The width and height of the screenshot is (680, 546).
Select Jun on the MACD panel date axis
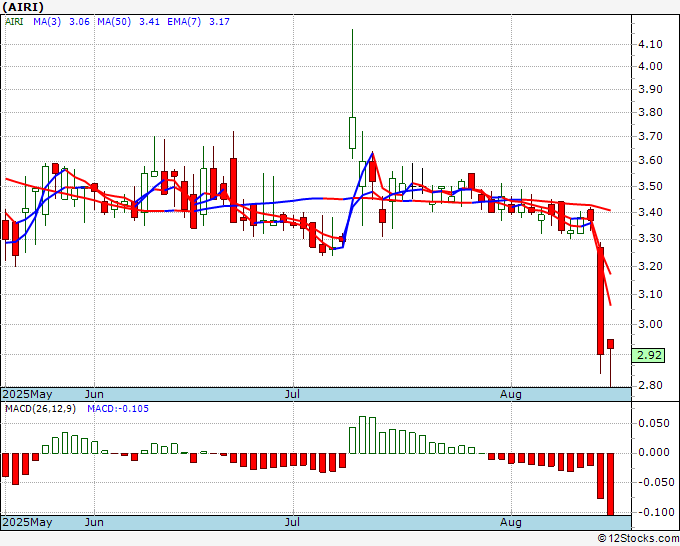pyautogui.click(x=94, y=522)
